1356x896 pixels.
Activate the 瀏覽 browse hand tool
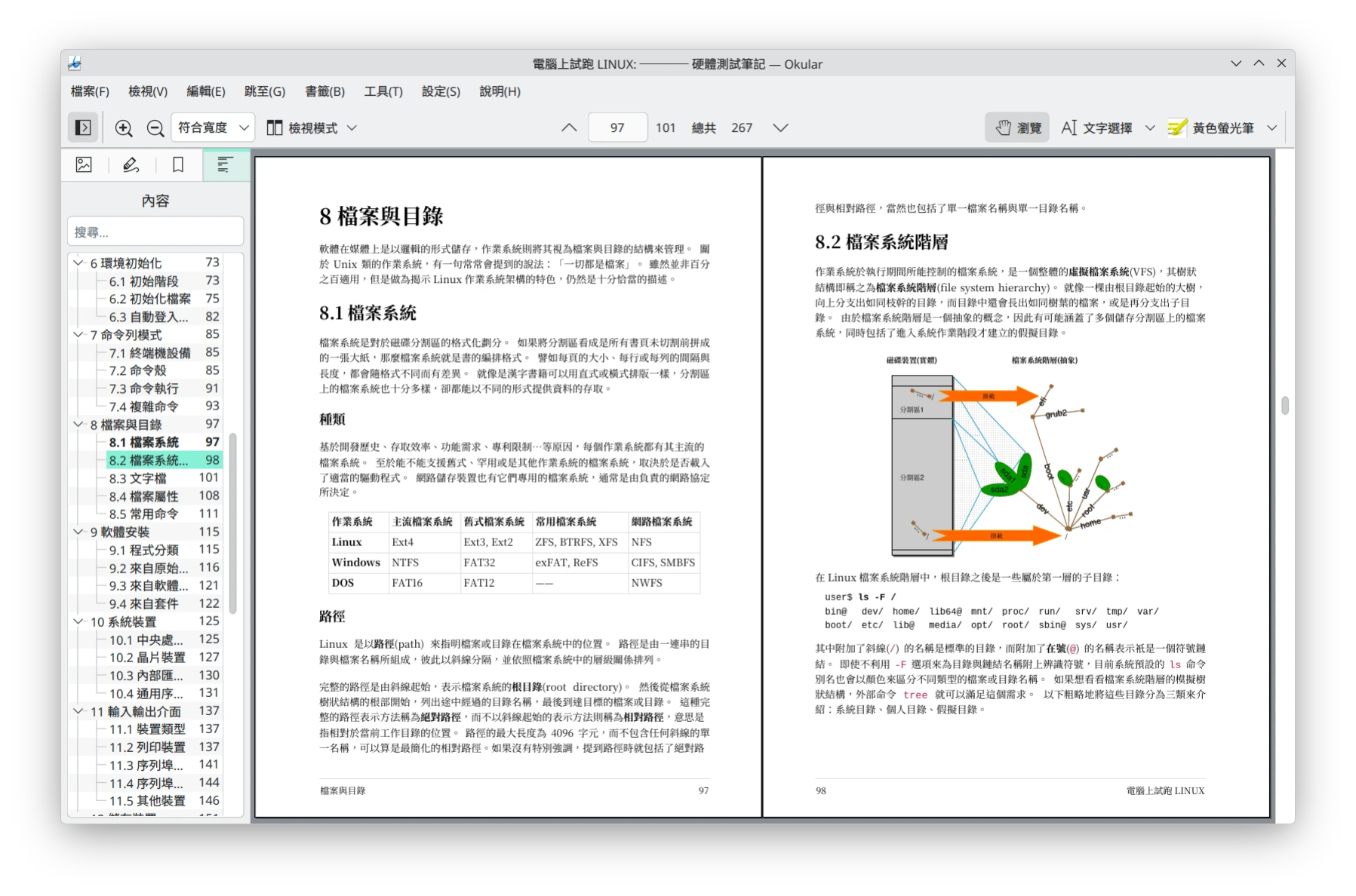[1017, 128]
